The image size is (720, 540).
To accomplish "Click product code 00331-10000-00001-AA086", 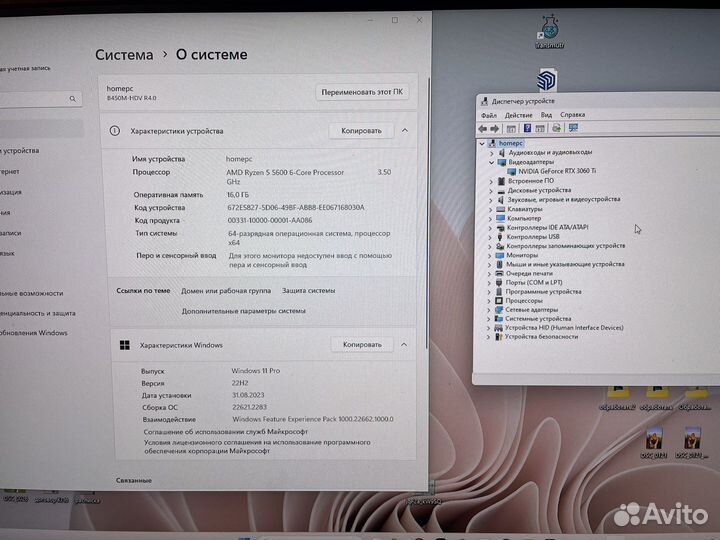I will 270,220.
